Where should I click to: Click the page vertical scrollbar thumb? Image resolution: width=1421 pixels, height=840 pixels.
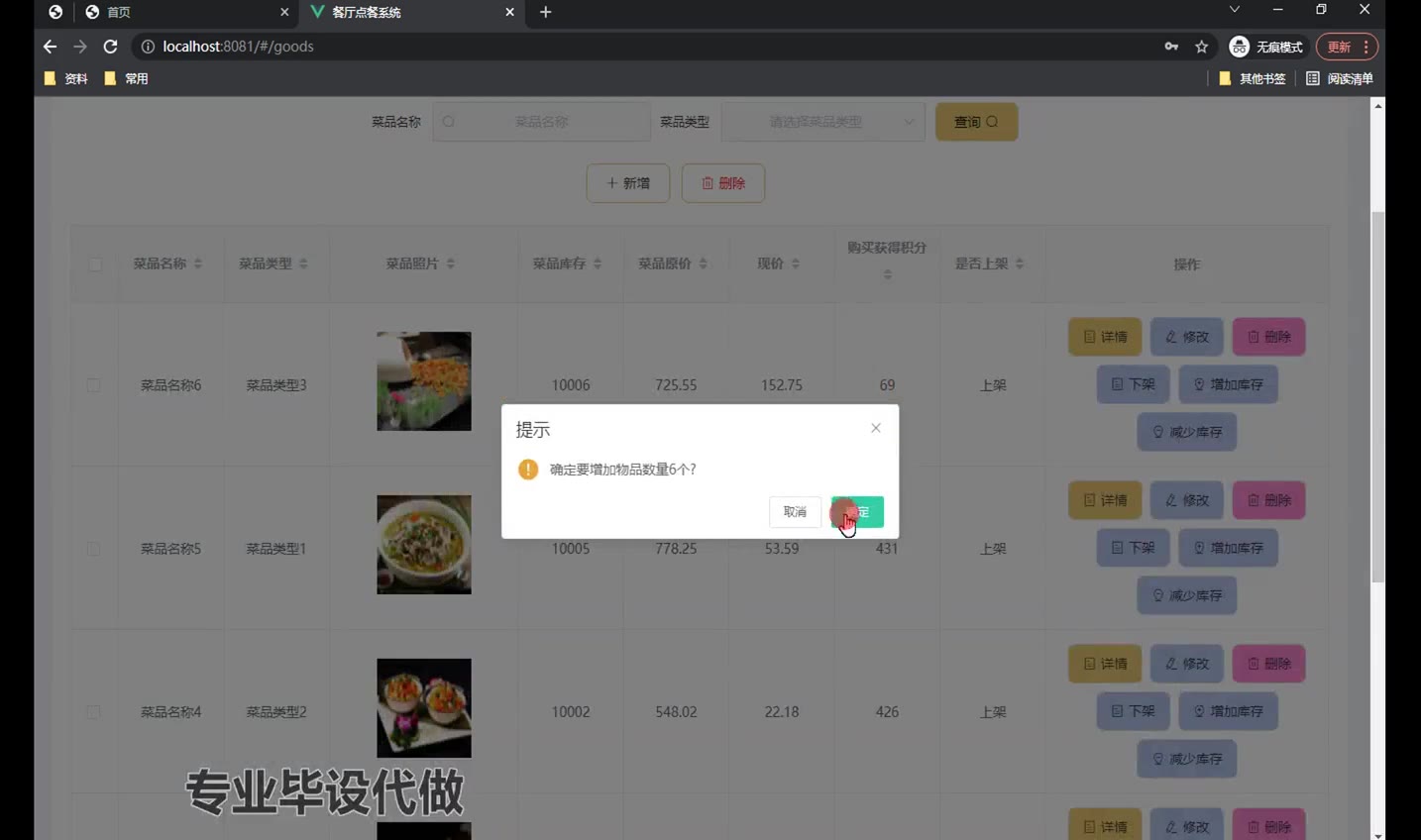coord(1377,396)
